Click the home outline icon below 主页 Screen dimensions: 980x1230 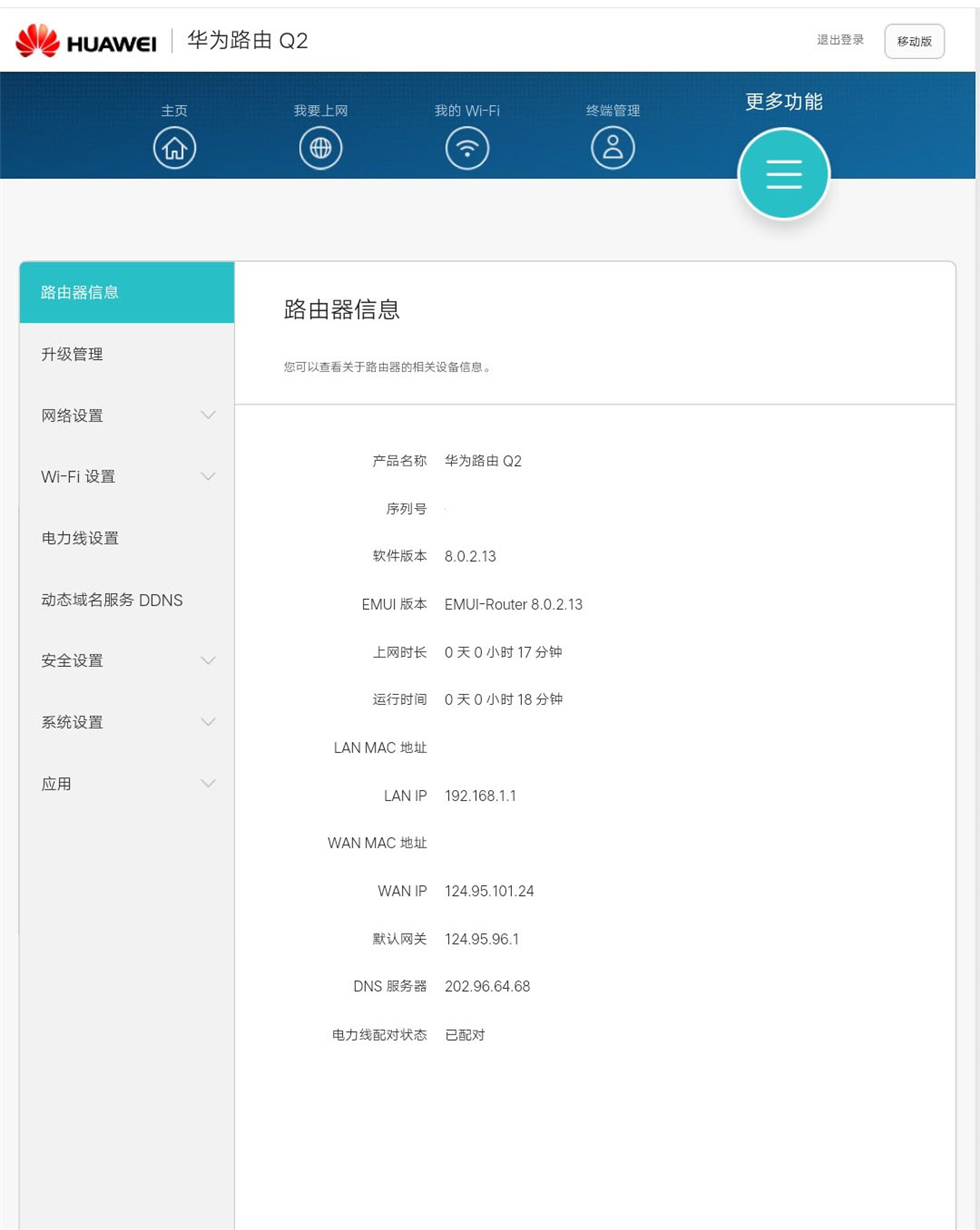175,147
